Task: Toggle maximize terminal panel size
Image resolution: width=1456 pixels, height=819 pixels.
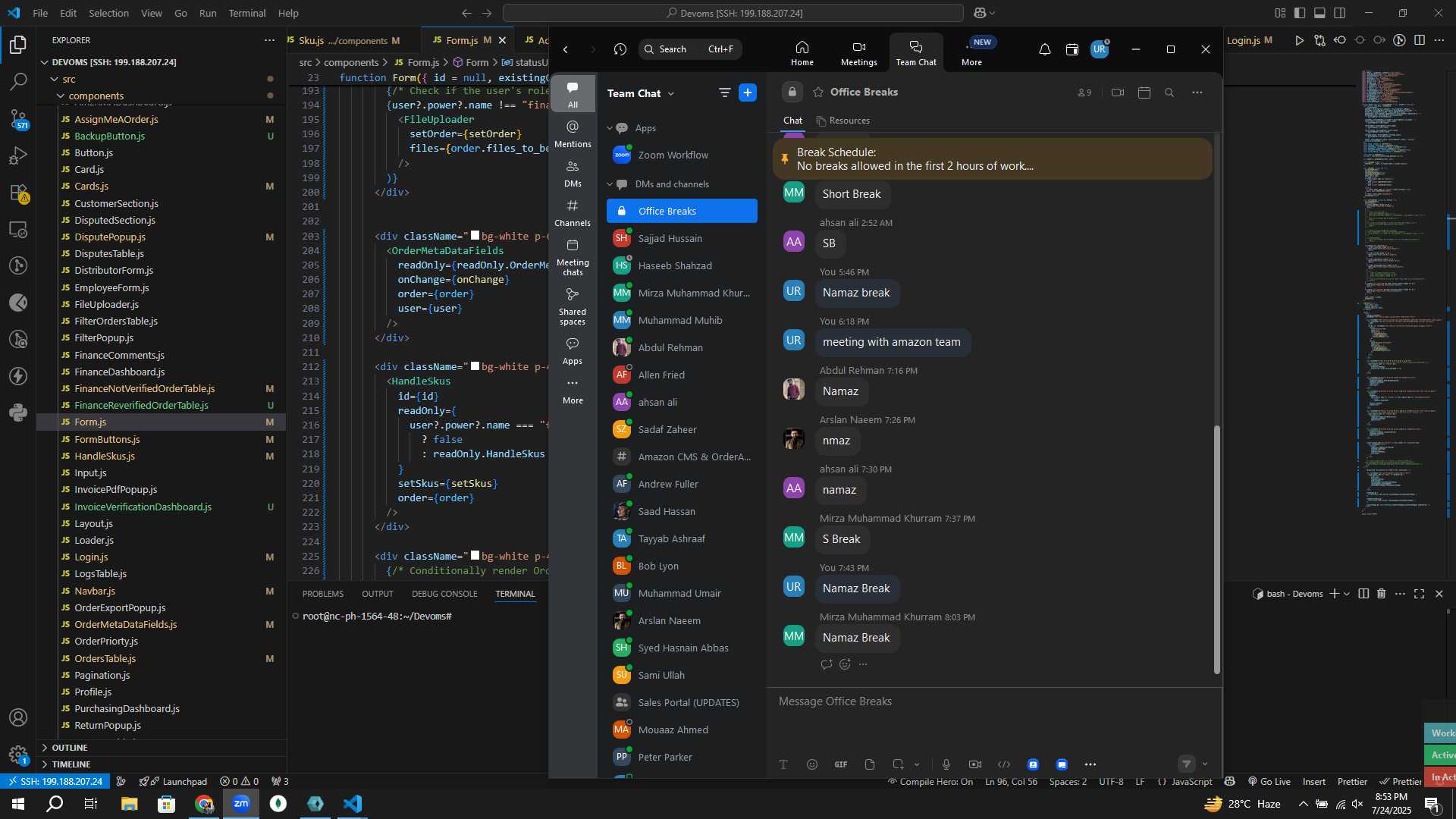Action: 1419,594
